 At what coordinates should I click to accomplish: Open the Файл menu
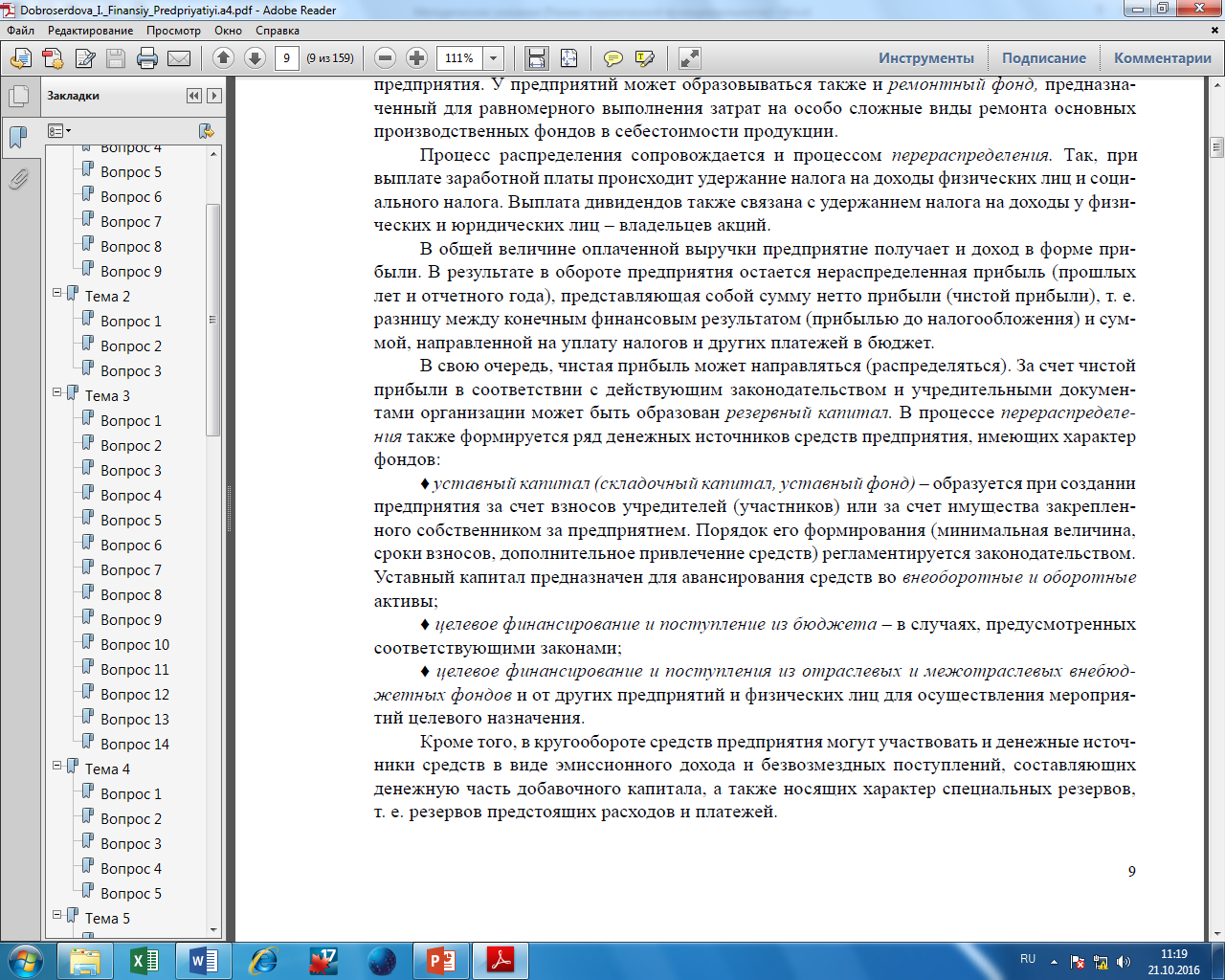[x=20, y=31]
